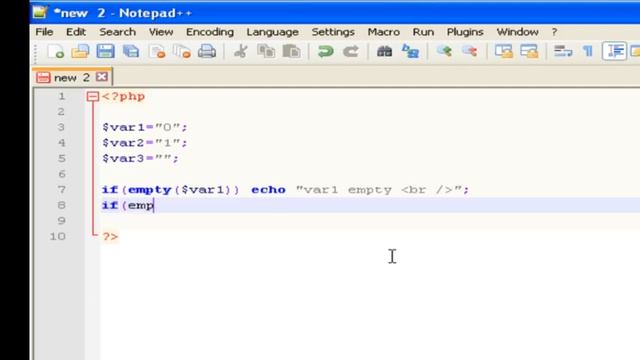
Task: Click the '$var3="";' code line
Action: 140,158
